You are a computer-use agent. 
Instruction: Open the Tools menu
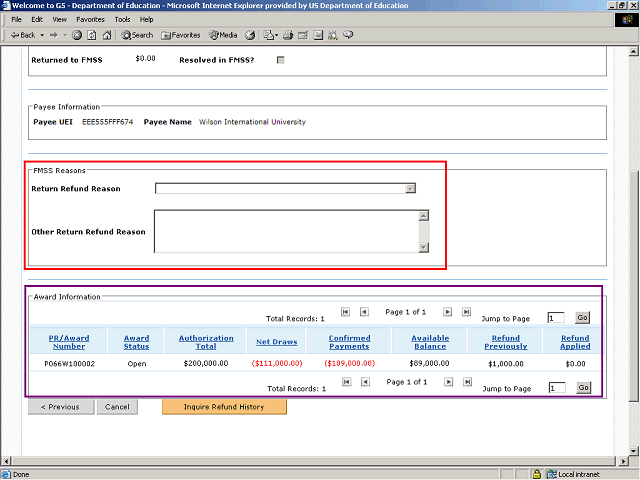pos(122,19)
